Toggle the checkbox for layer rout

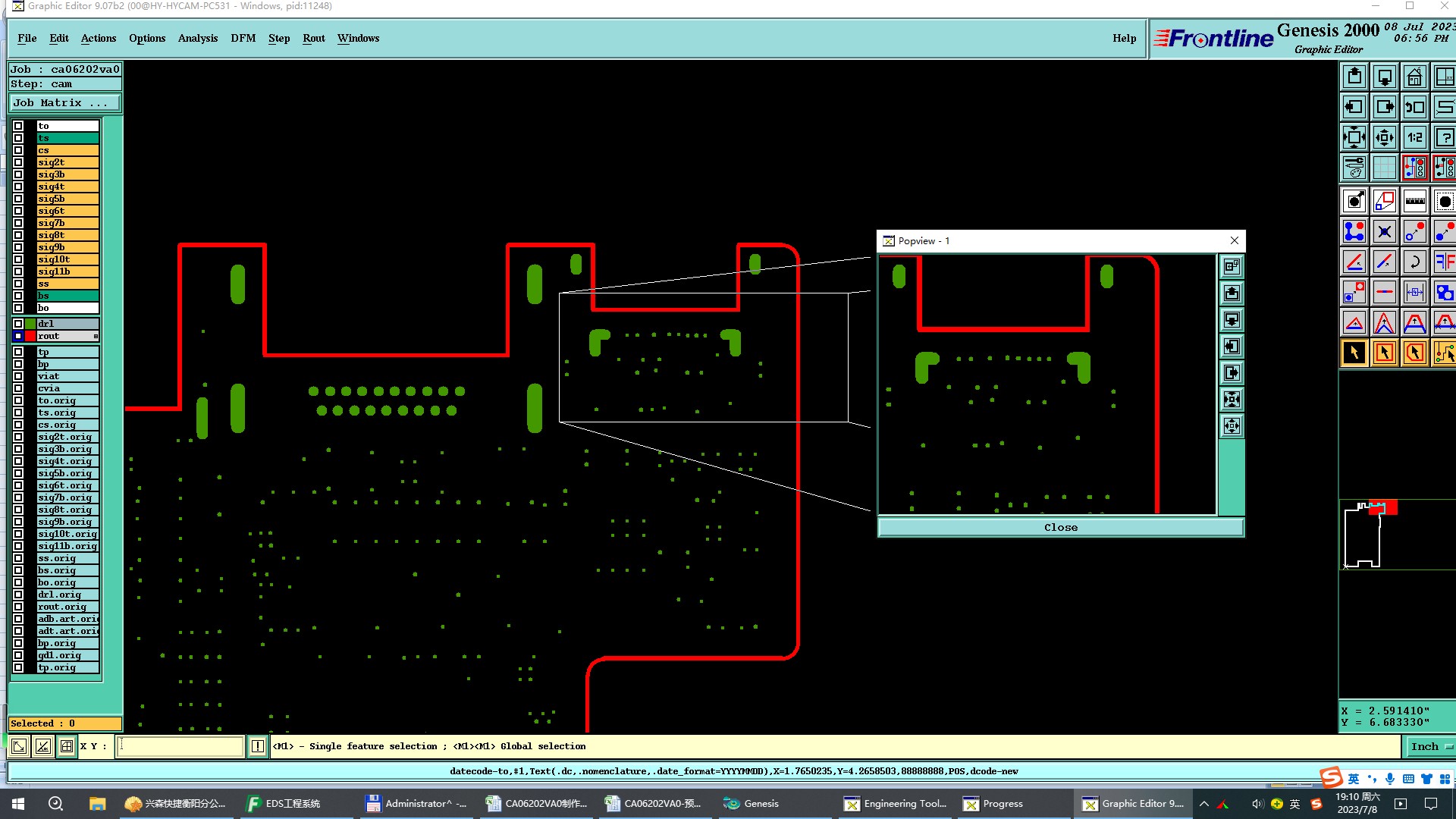click(18, 336)
